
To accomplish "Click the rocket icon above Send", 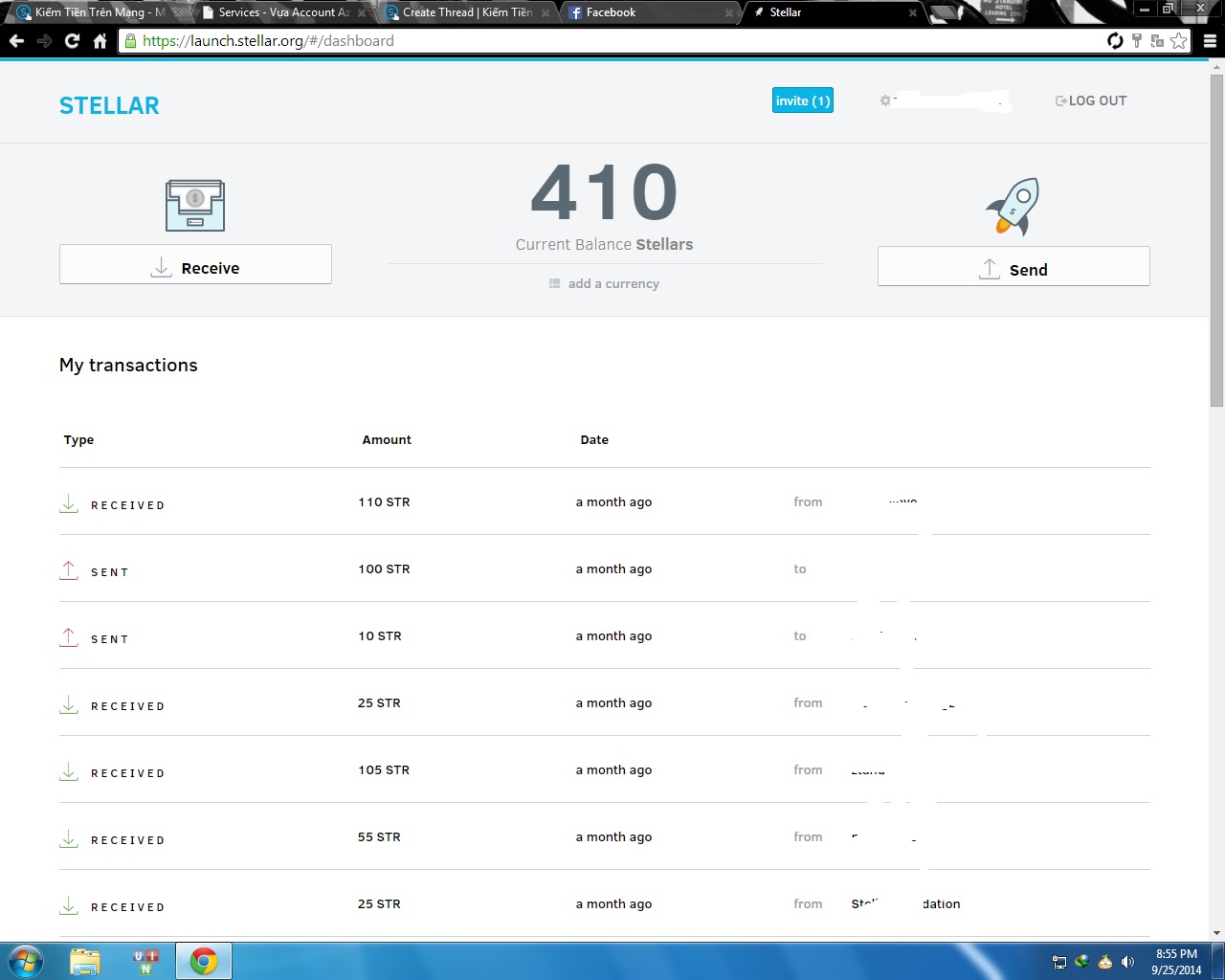I will [1013, 206].
